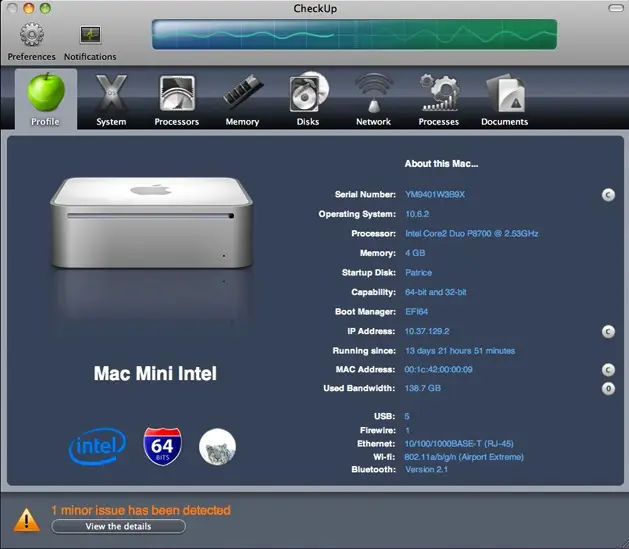The image size is (629, 549).
Task: Click boot manager value EFI64
Action: click(x=416, y=312)
